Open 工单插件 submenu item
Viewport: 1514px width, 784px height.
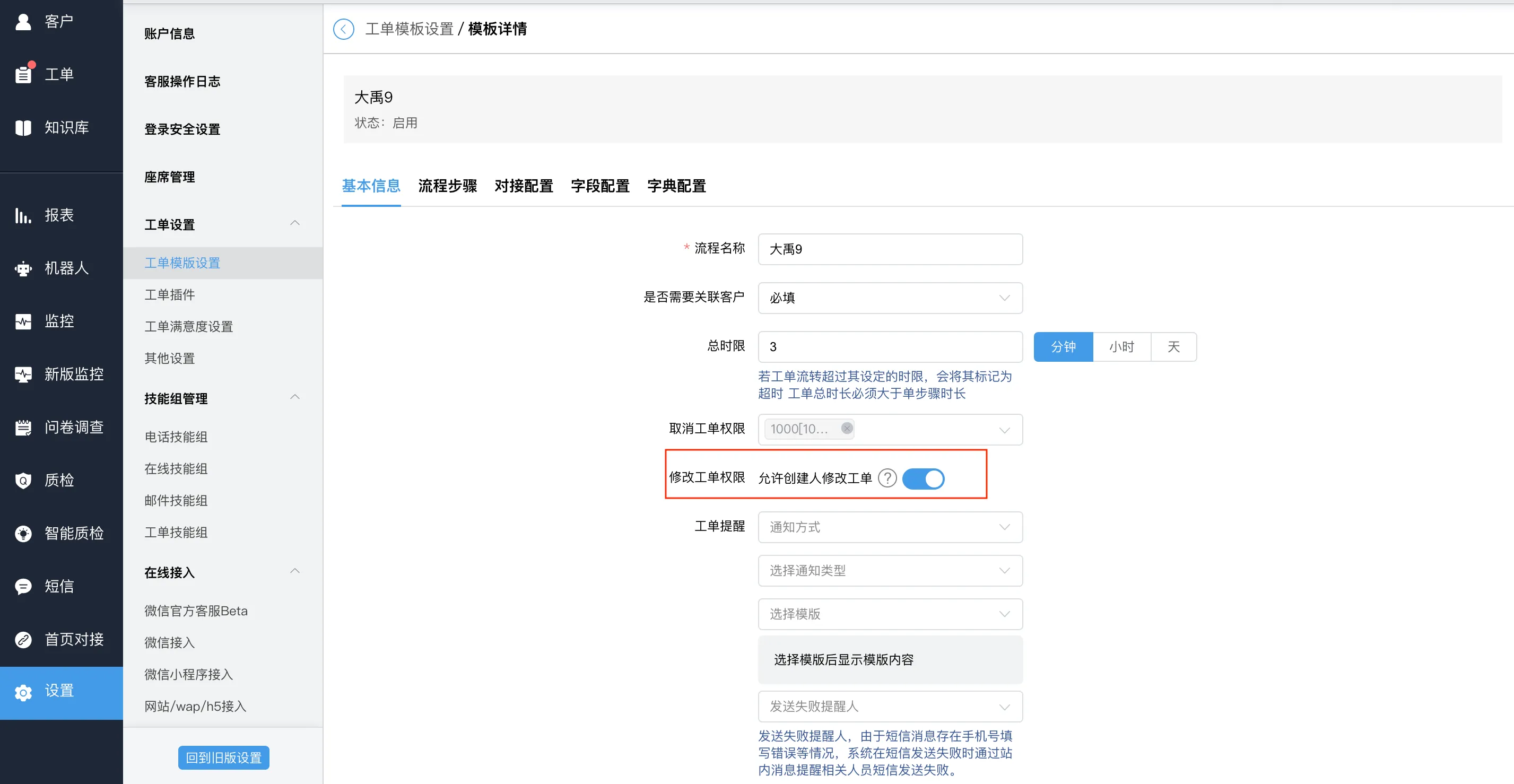169,294
